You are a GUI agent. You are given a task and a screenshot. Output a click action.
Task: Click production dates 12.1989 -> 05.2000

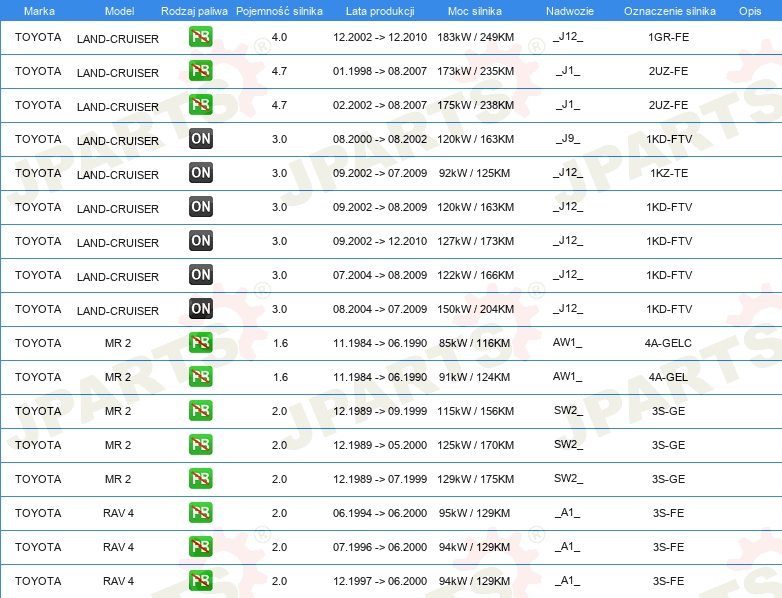(x=380, y=445)
